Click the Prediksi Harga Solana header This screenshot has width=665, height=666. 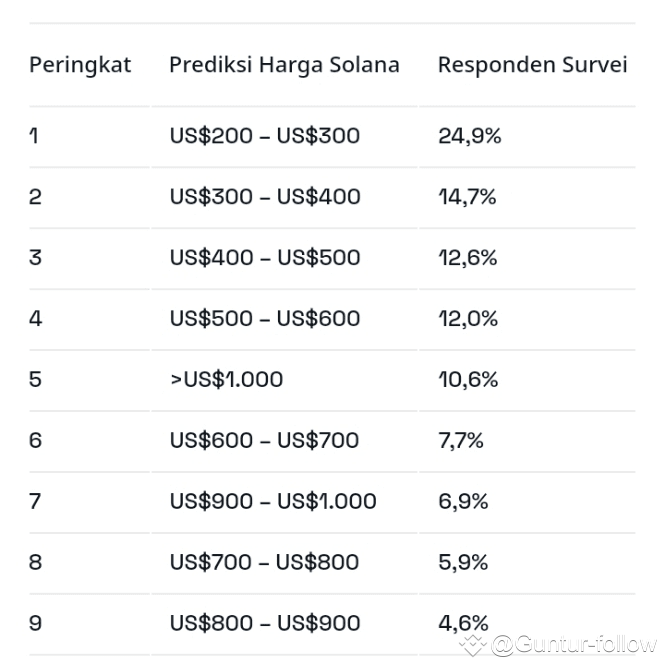[284, 65]
